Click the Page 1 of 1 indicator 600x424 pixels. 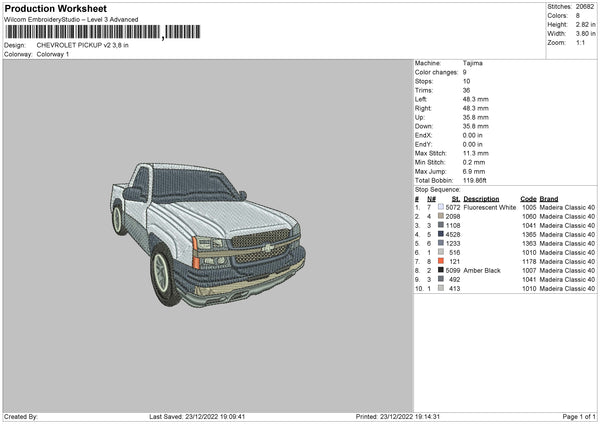tap(579, 416)
